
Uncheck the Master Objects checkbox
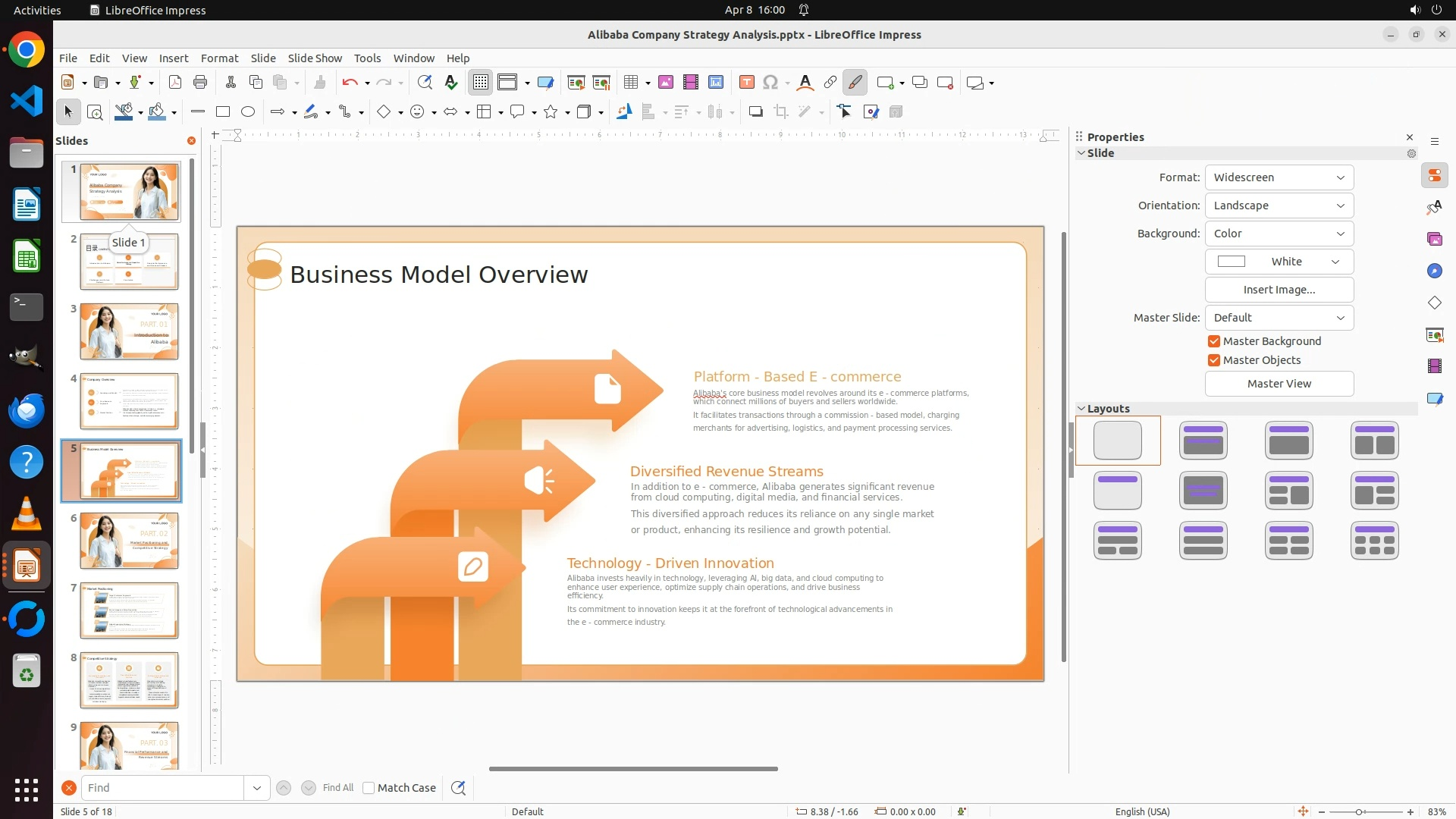tap(1214, 360)
